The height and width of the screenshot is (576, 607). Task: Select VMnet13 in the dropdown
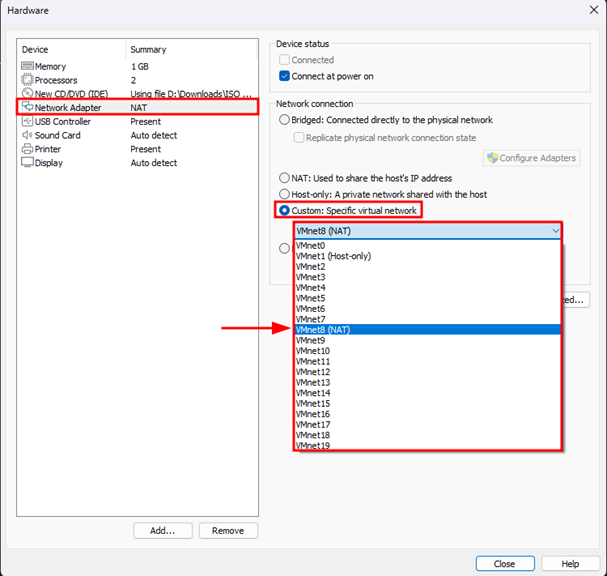coord(428,382)
